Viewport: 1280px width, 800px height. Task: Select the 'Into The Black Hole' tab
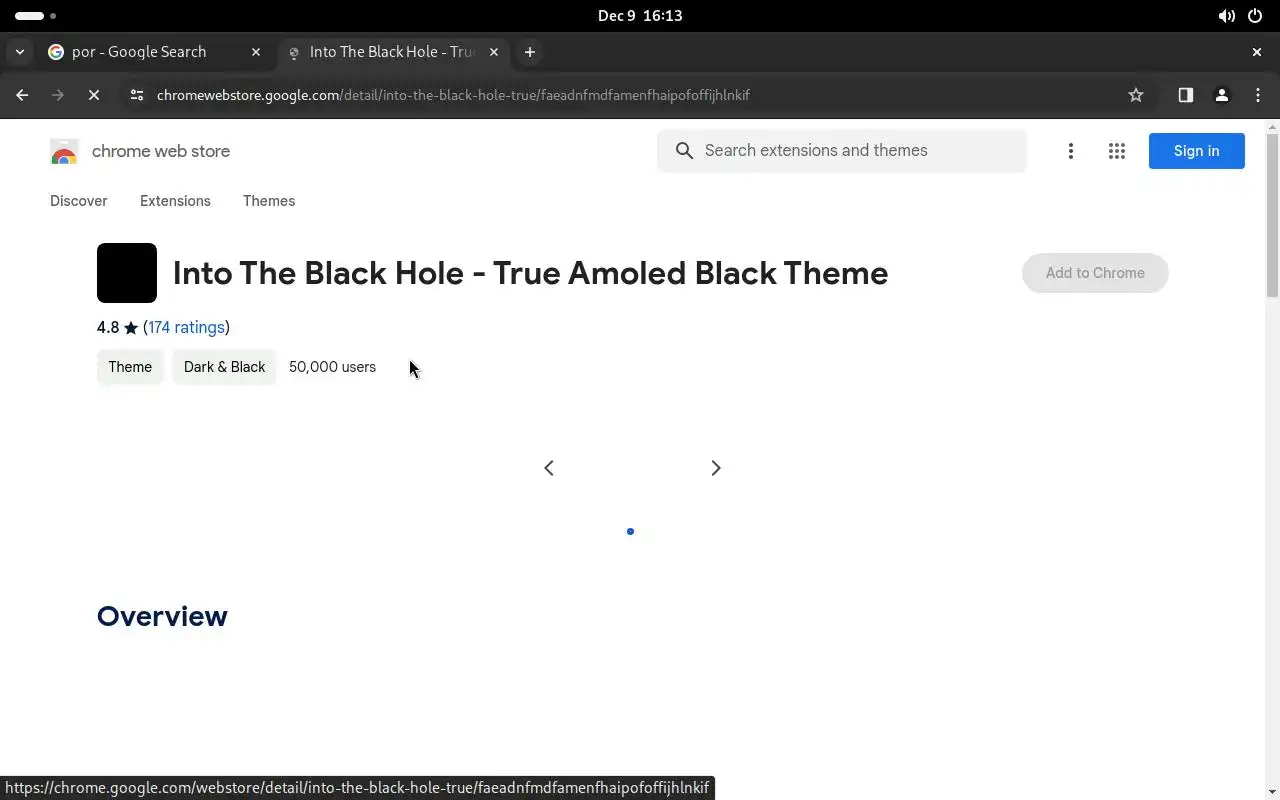[393, 52]
